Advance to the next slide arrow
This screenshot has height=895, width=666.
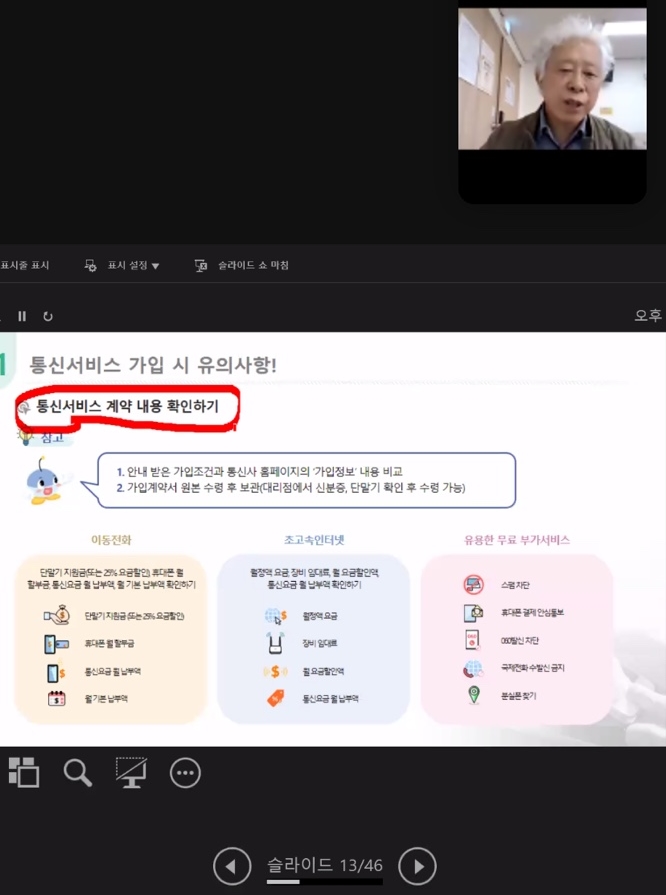pyautogui.click(x=417, y=866)
